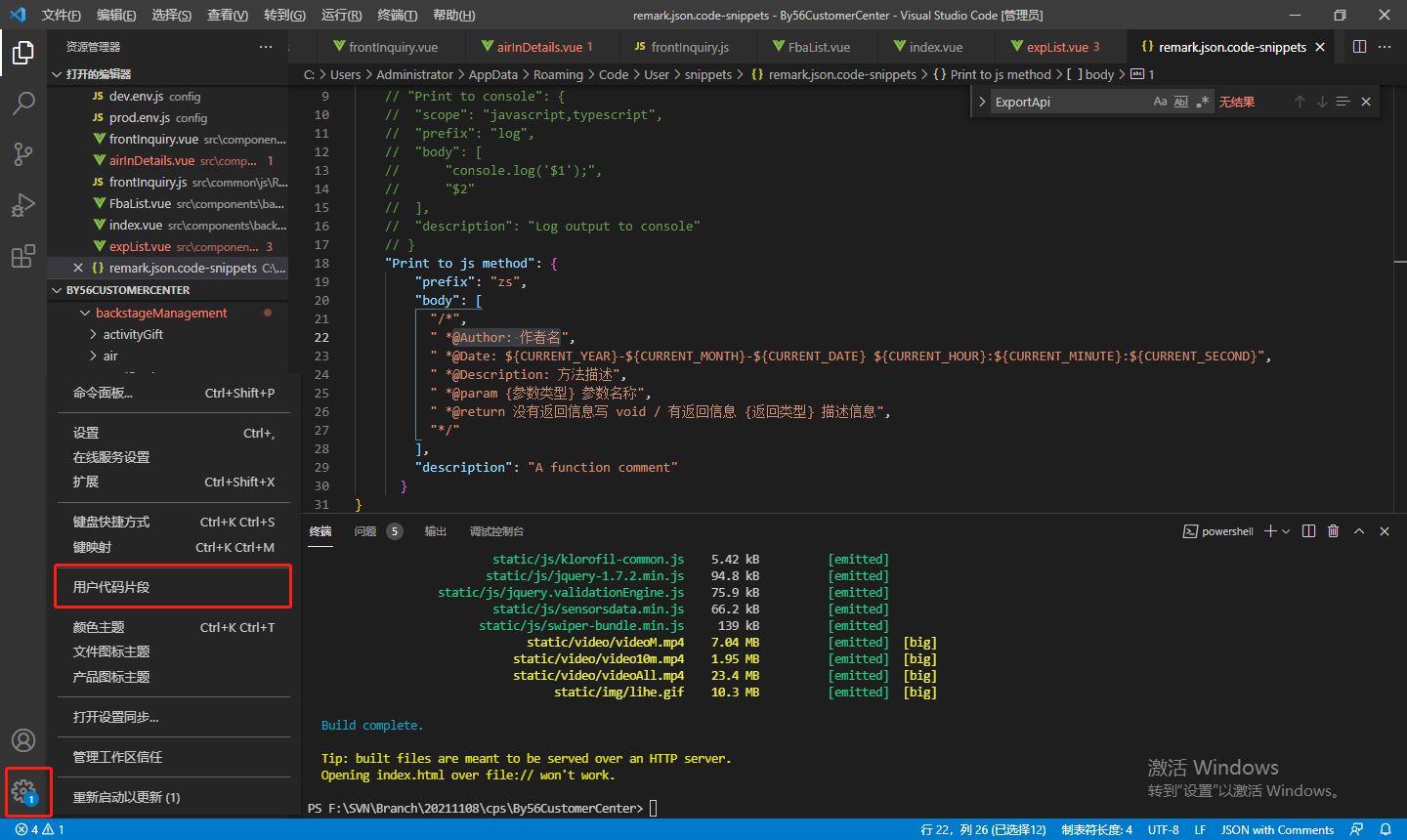The height and width of the screenshot is (840, 1407).
Task: Split the terminal pane
Action: [1309, 530]
